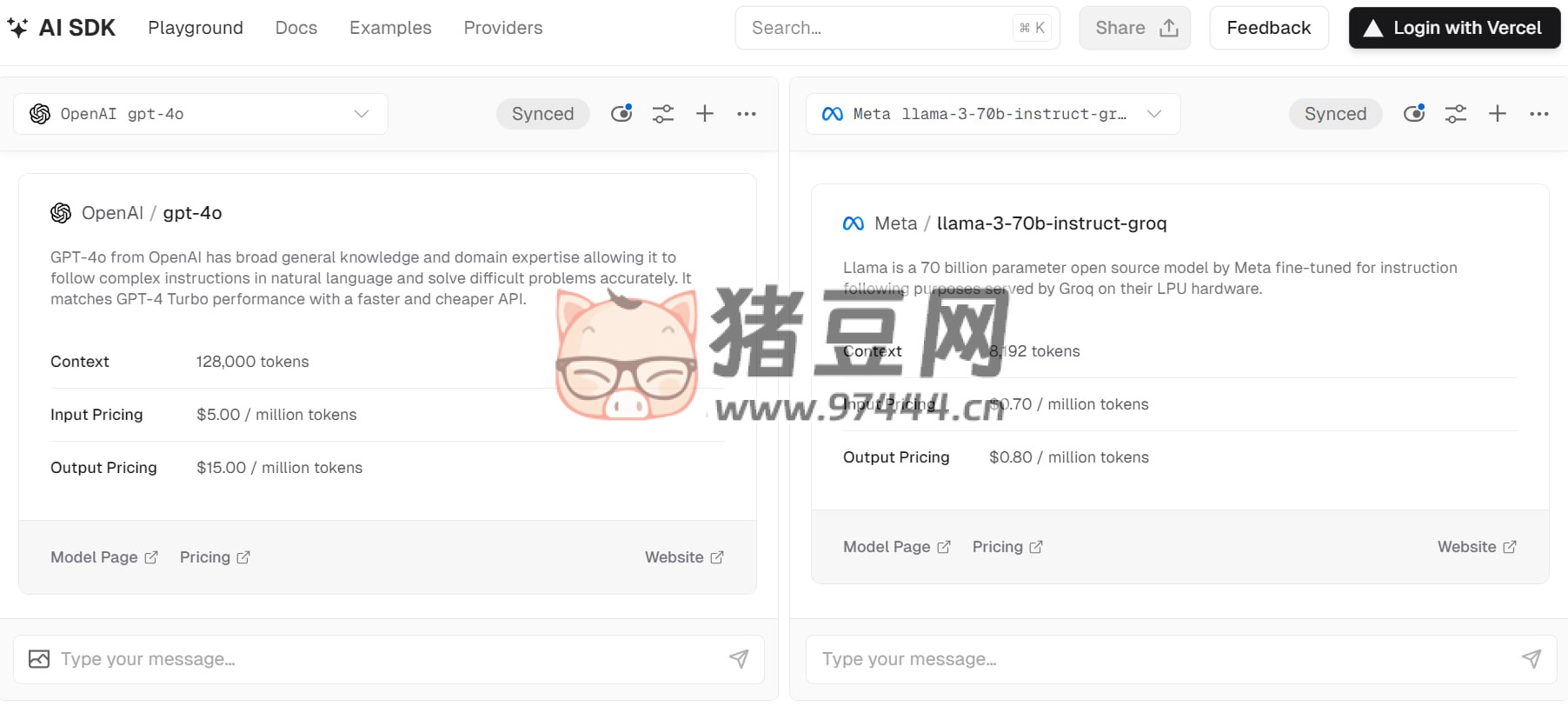
Task: Click message input in gpt-4o panel
Action: click(x=389, y=659)
